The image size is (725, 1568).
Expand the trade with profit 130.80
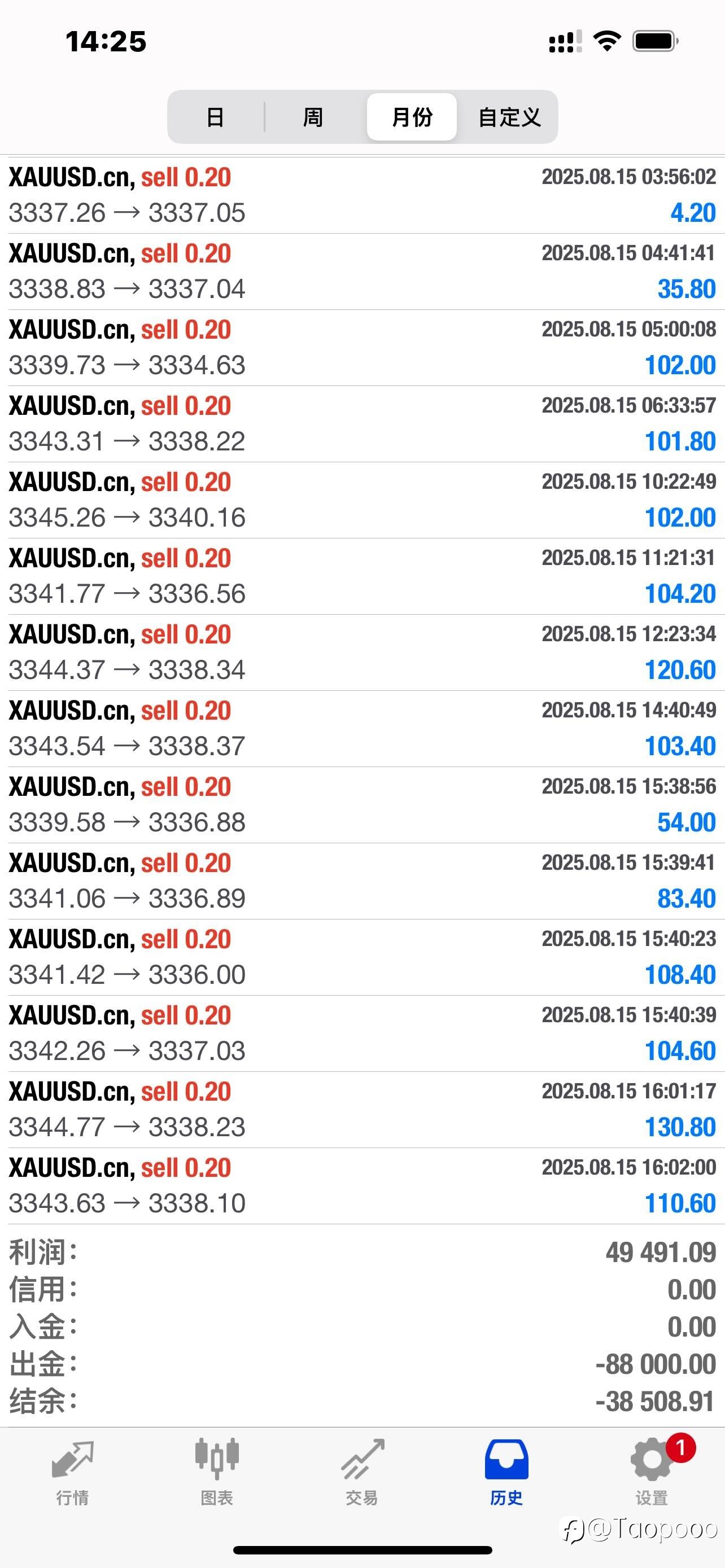click(x=362, y=1110)
